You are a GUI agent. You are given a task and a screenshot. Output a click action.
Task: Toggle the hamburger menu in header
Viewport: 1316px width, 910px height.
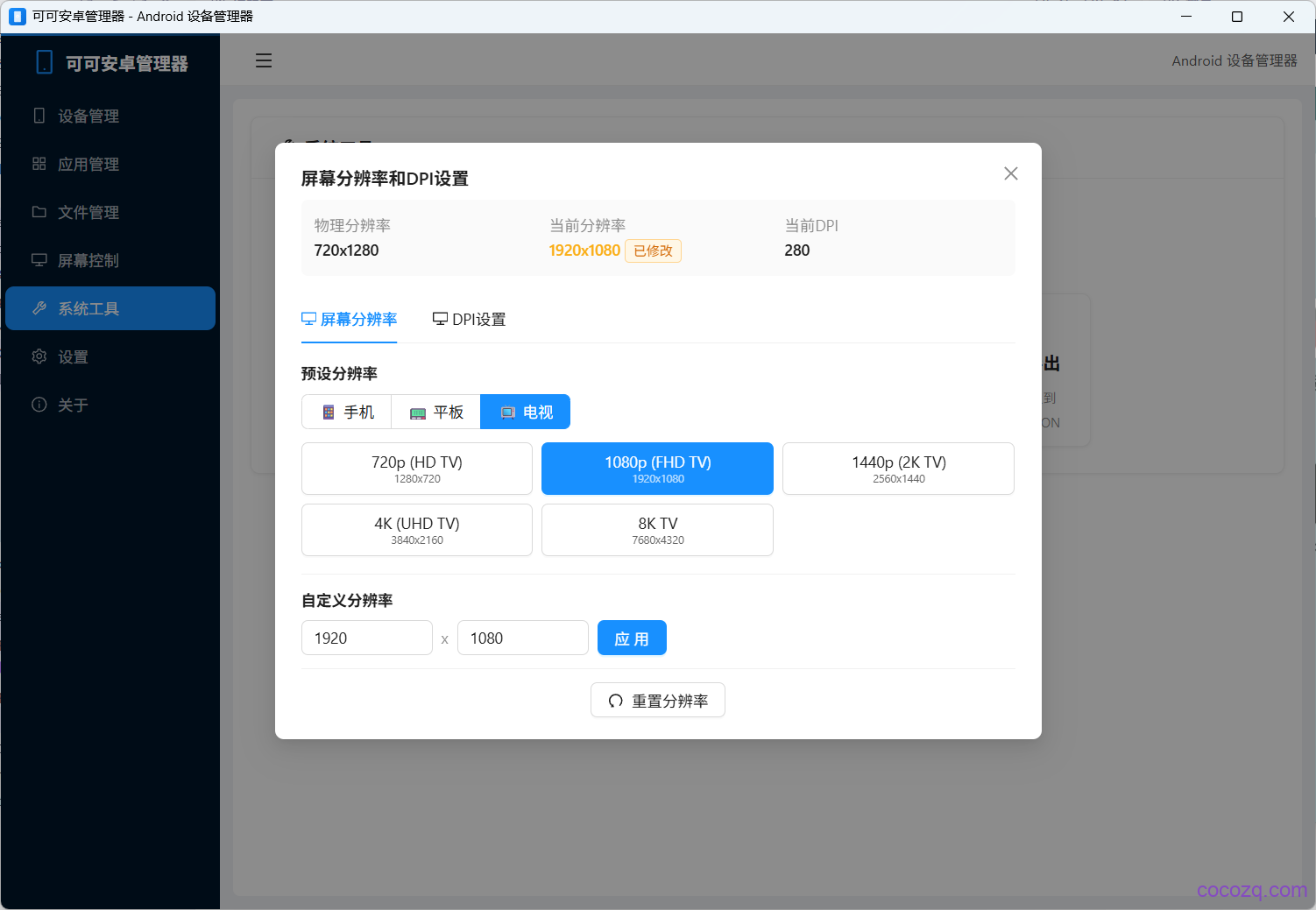coord(264,60)
